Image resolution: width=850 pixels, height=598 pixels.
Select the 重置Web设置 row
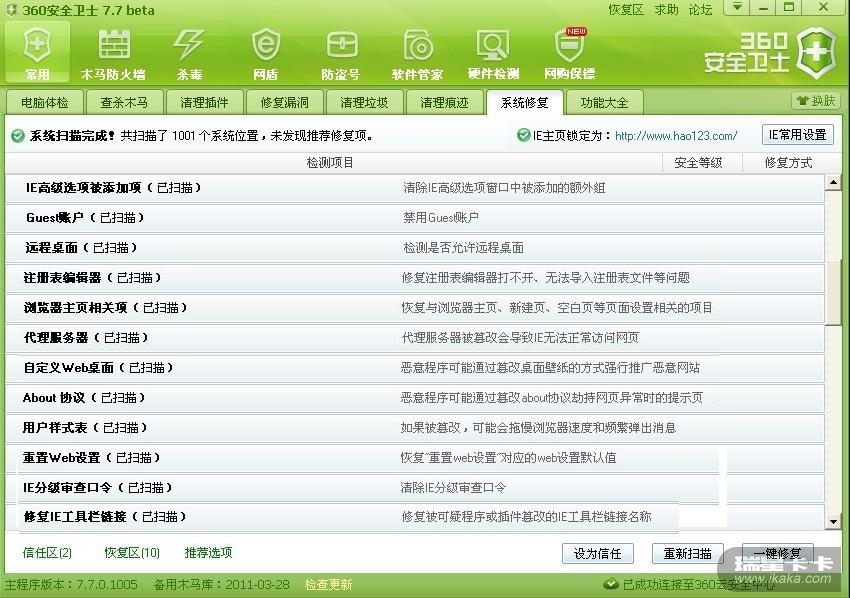[x=415, y=458]
